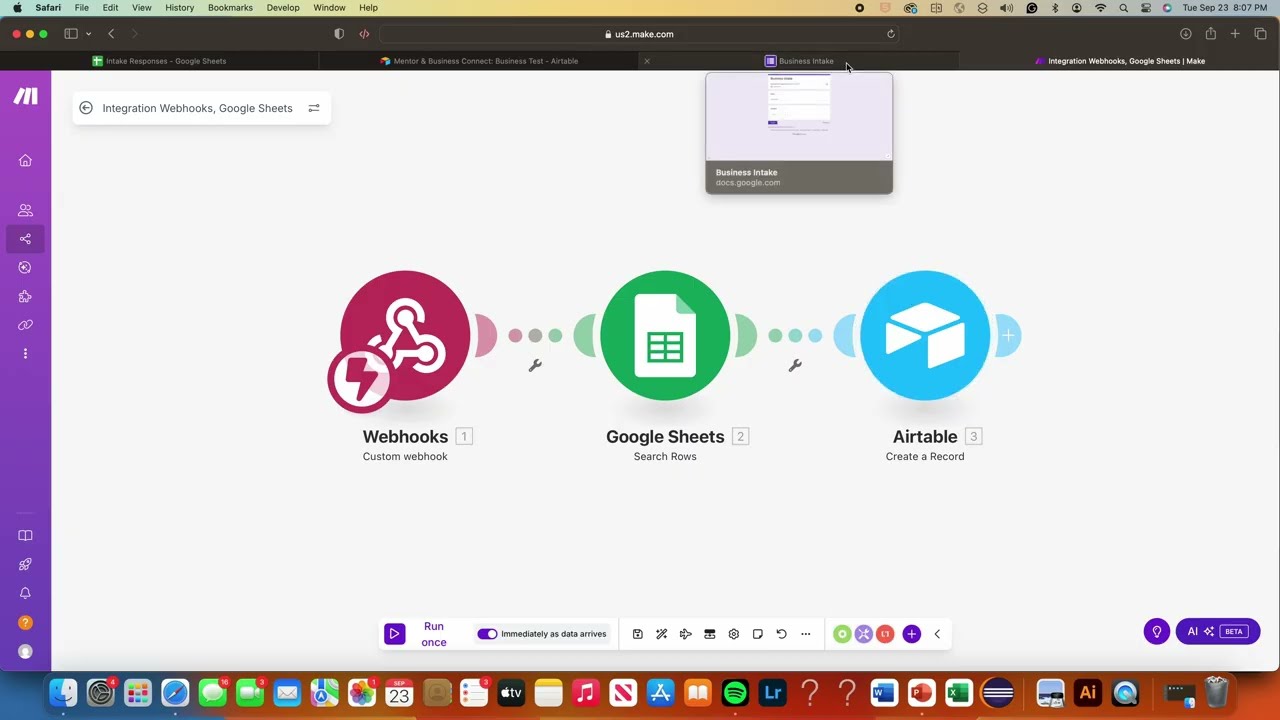Close the Business Intake tab

click(x=647, y=61)
